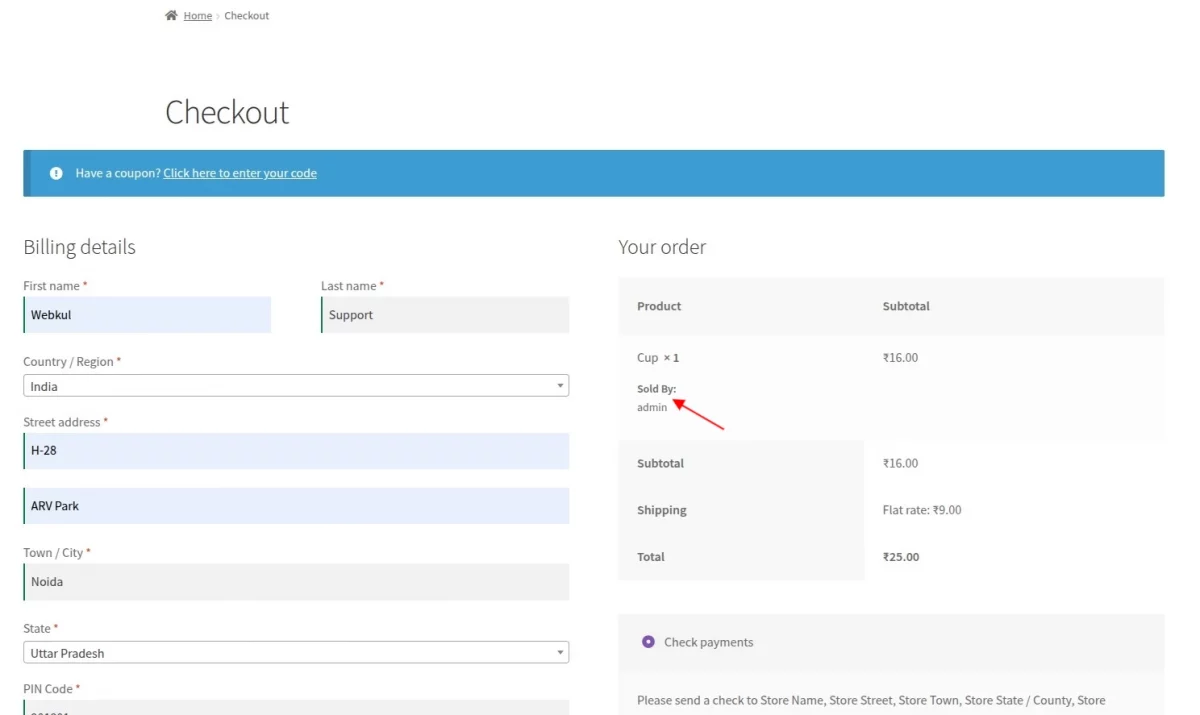The height and width of the screenshot is (715, 1200).
Task: Click the Product column header
Action: [x=658, y=306]
